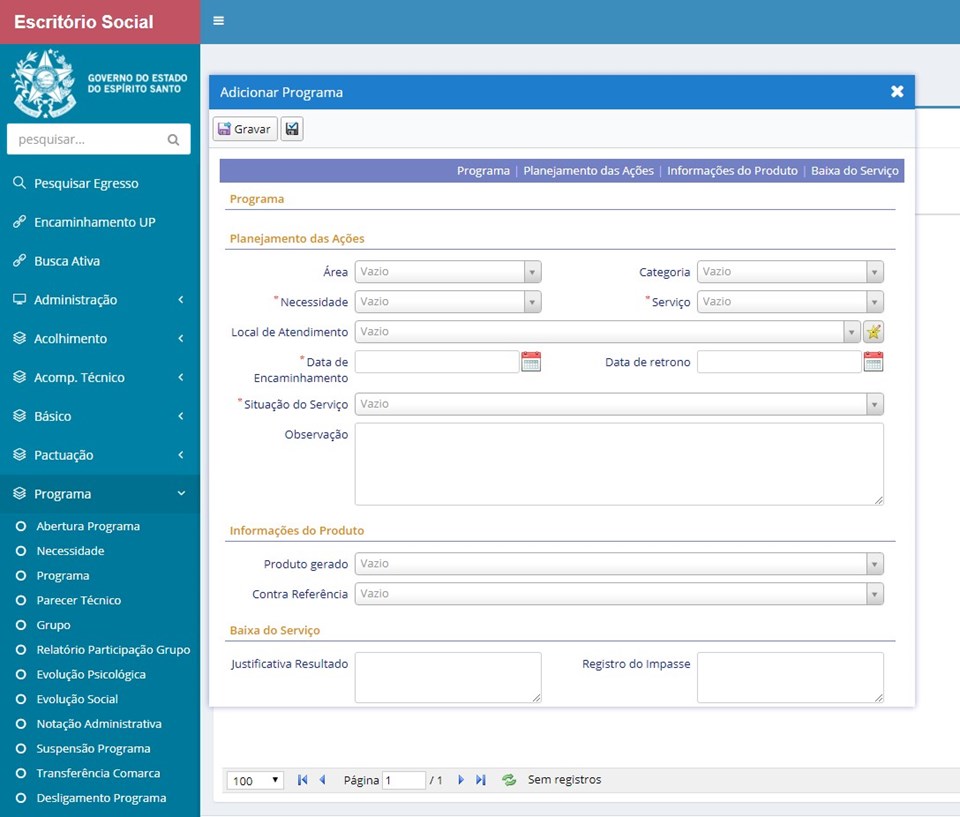Click the search magnifier icon in sidebar
This screenshot has height=817, width=960.
173,140
